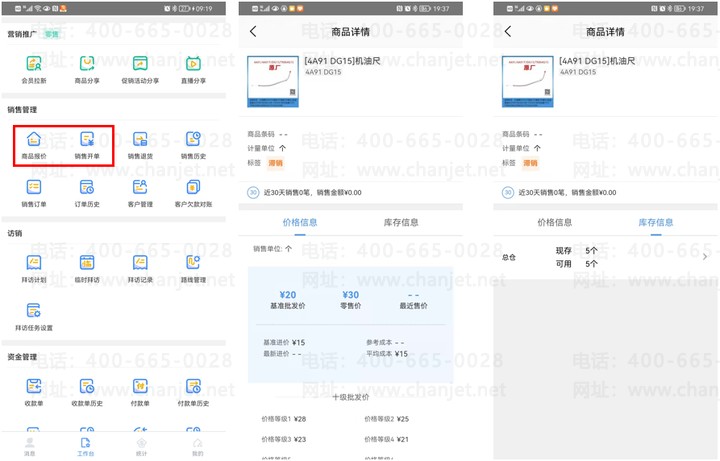Open the 付款单历史 icon
The width and height of the screenshot is (720, 461).
coord(193,386)
